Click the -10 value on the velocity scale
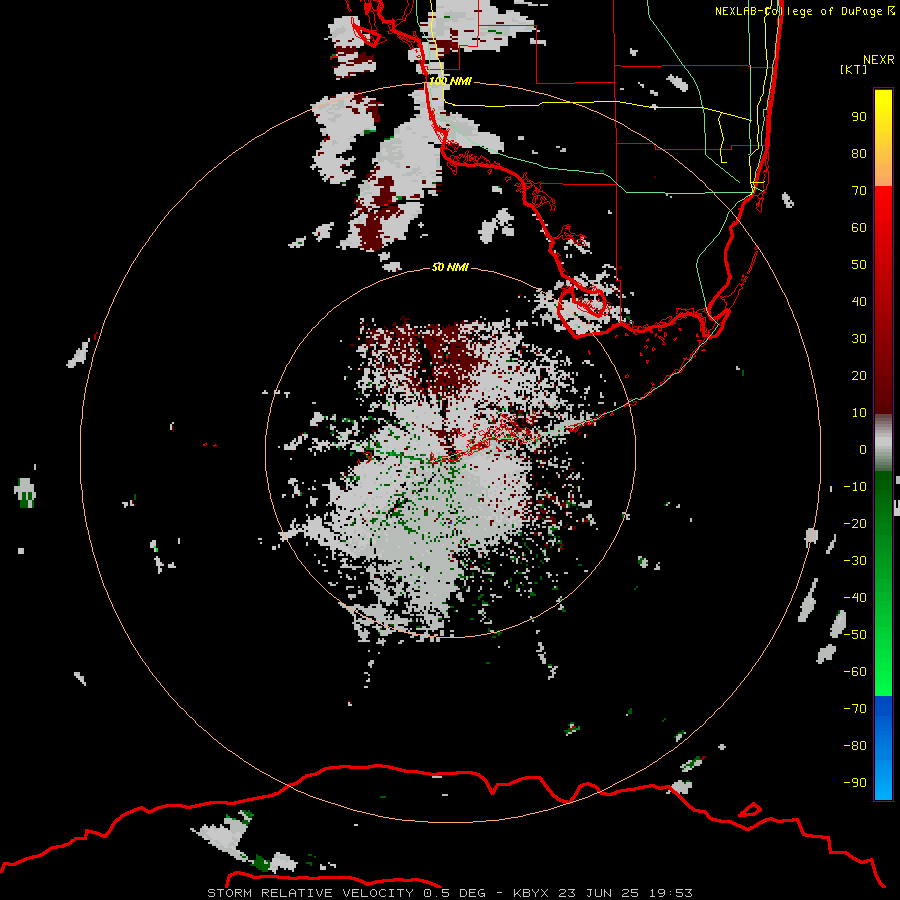Screen dimensions: 900x900 pyautogui.click(x=855, y=487)
